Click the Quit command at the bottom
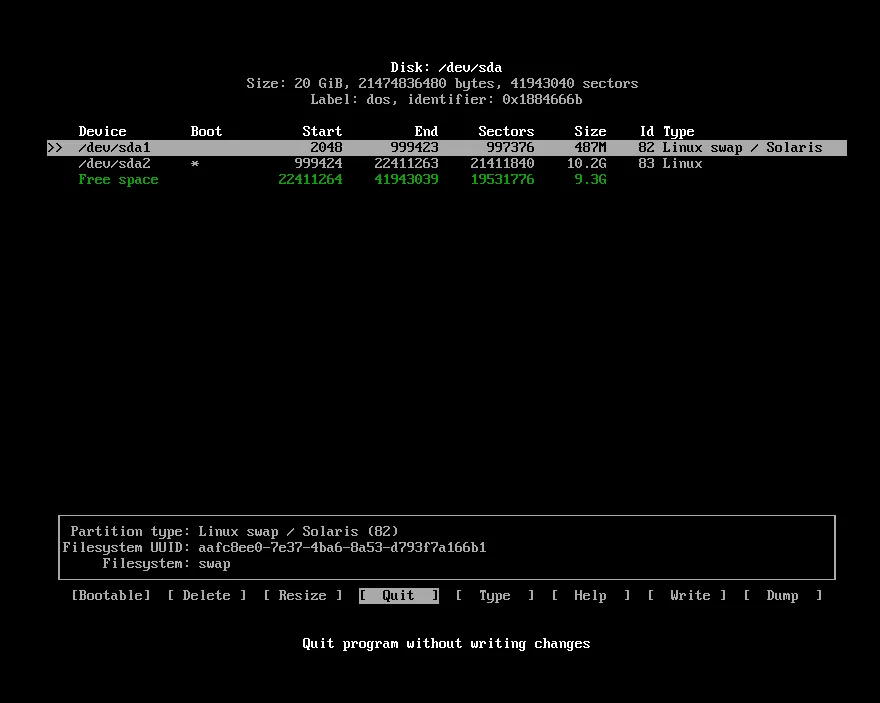 (398, 595)
